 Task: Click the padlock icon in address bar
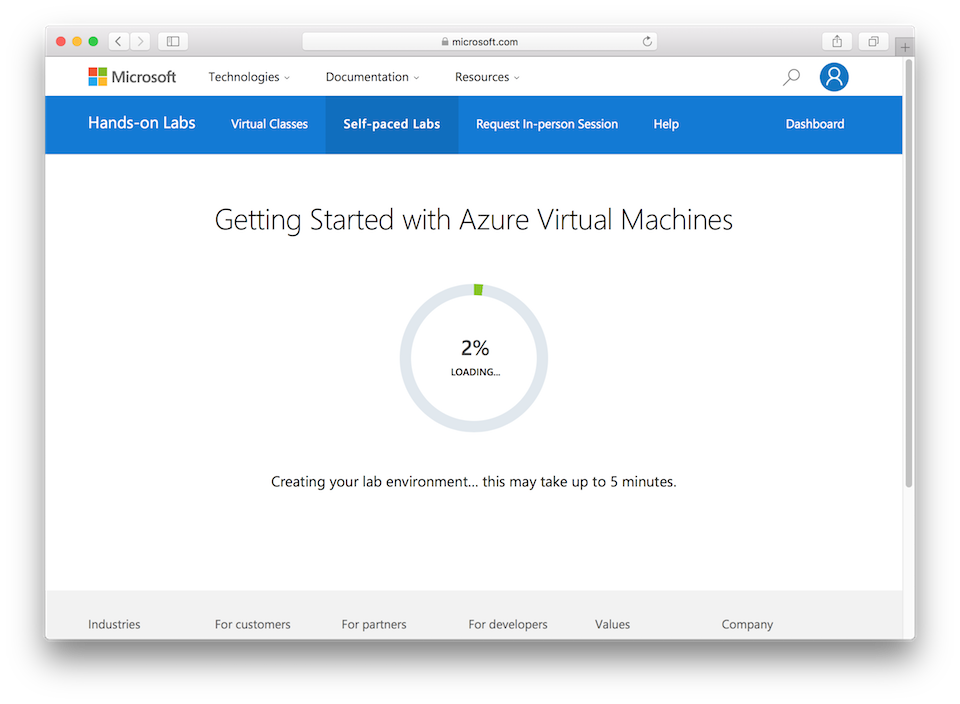(445, 42)
